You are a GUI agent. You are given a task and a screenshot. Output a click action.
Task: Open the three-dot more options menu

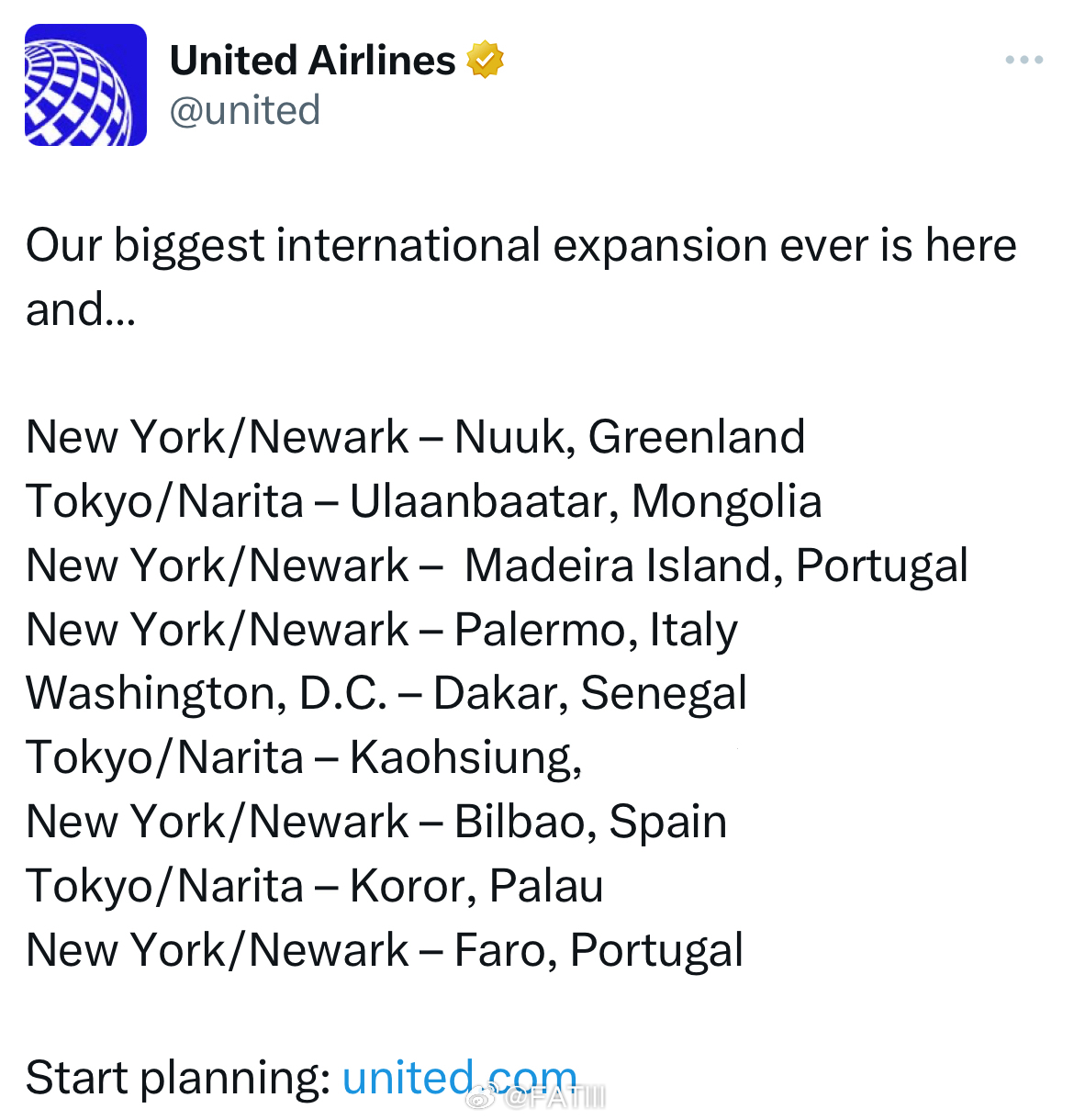(x=1024, y=61)
